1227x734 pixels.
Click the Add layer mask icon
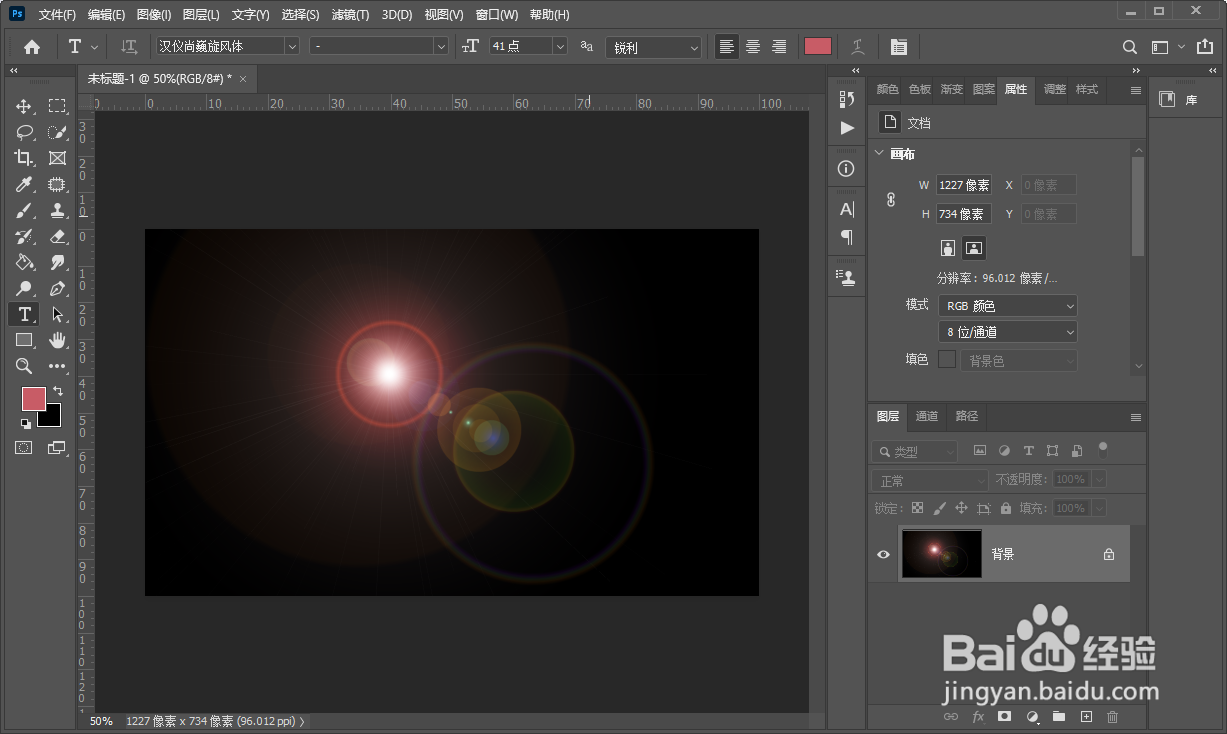click(x=1005, y=716)
